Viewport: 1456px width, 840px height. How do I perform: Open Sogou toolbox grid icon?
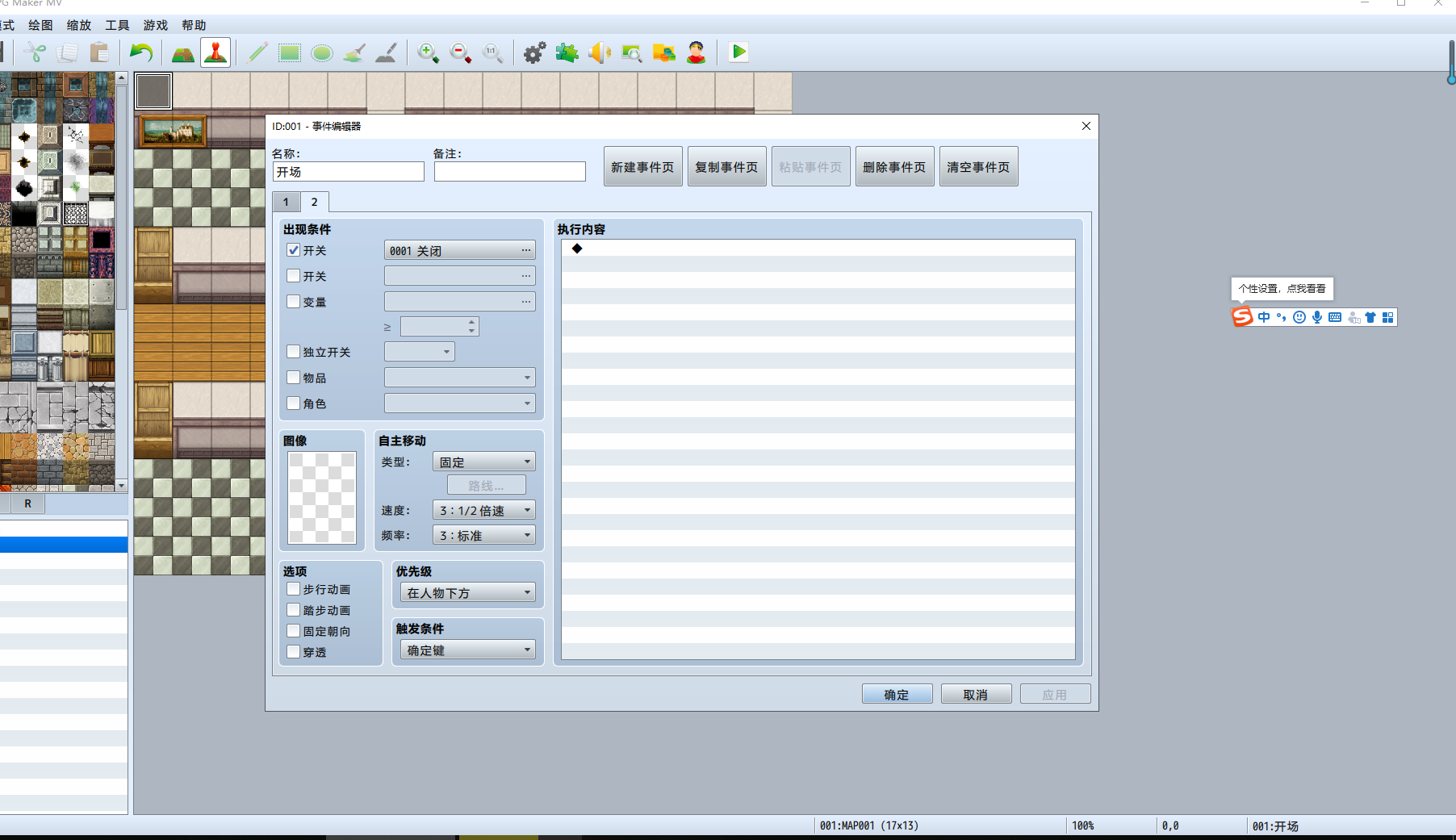tap(1388, 317)
